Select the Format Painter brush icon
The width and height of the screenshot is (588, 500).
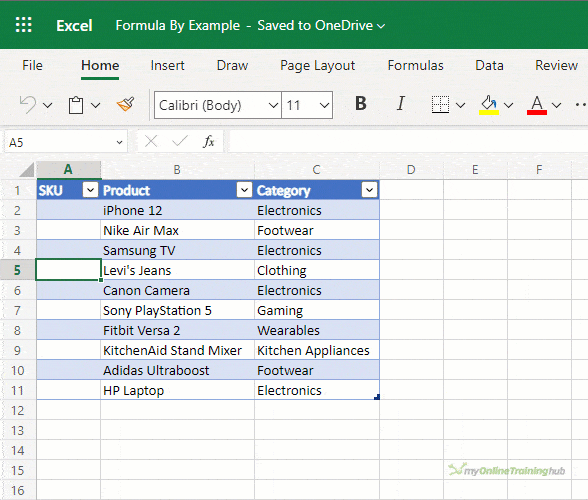126,104
